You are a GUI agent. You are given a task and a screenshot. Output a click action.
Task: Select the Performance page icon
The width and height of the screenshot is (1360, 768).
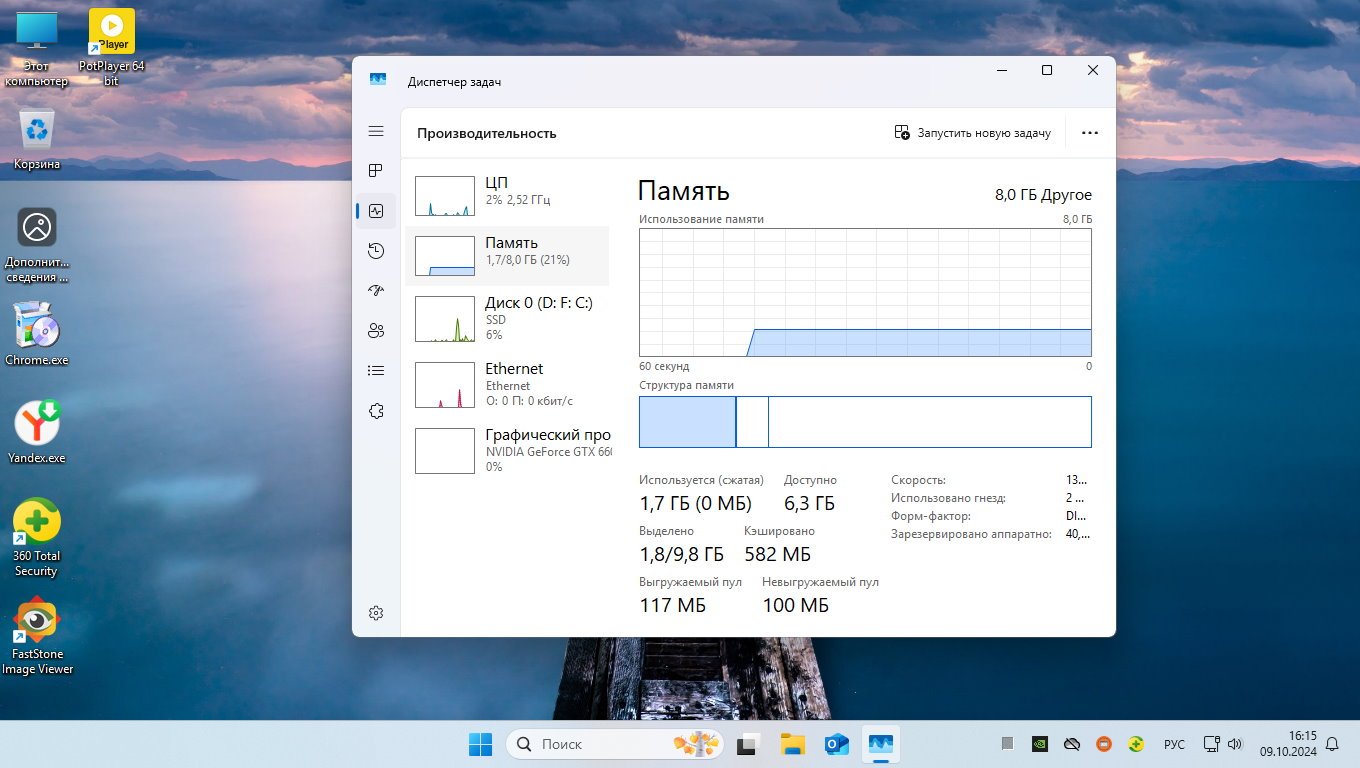coord(376,211)
